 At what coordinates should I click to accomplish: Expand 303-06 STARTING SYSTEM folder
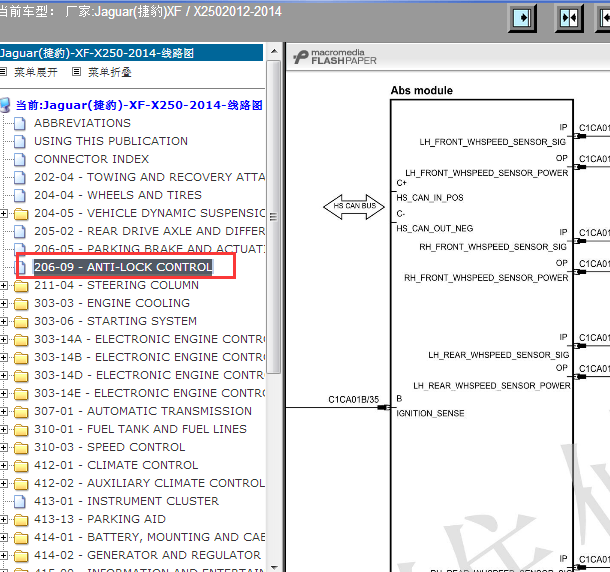click(x=4, y=321)
